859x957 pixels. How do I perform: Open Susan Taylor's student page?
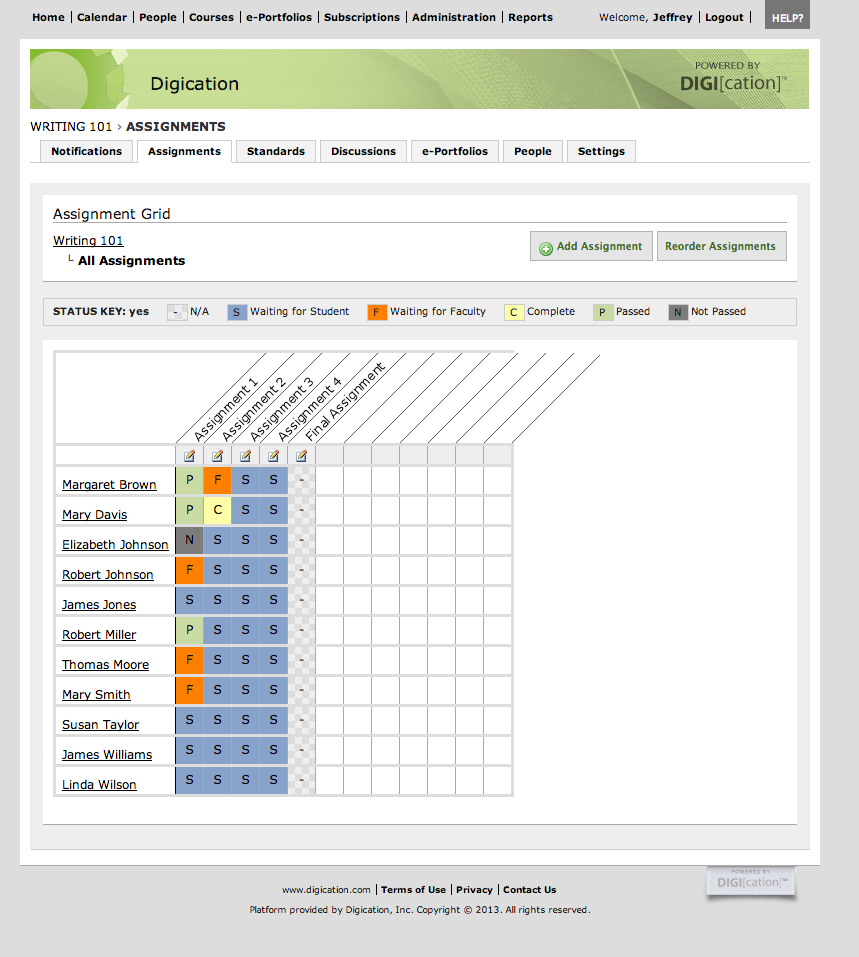coord(100,724)
